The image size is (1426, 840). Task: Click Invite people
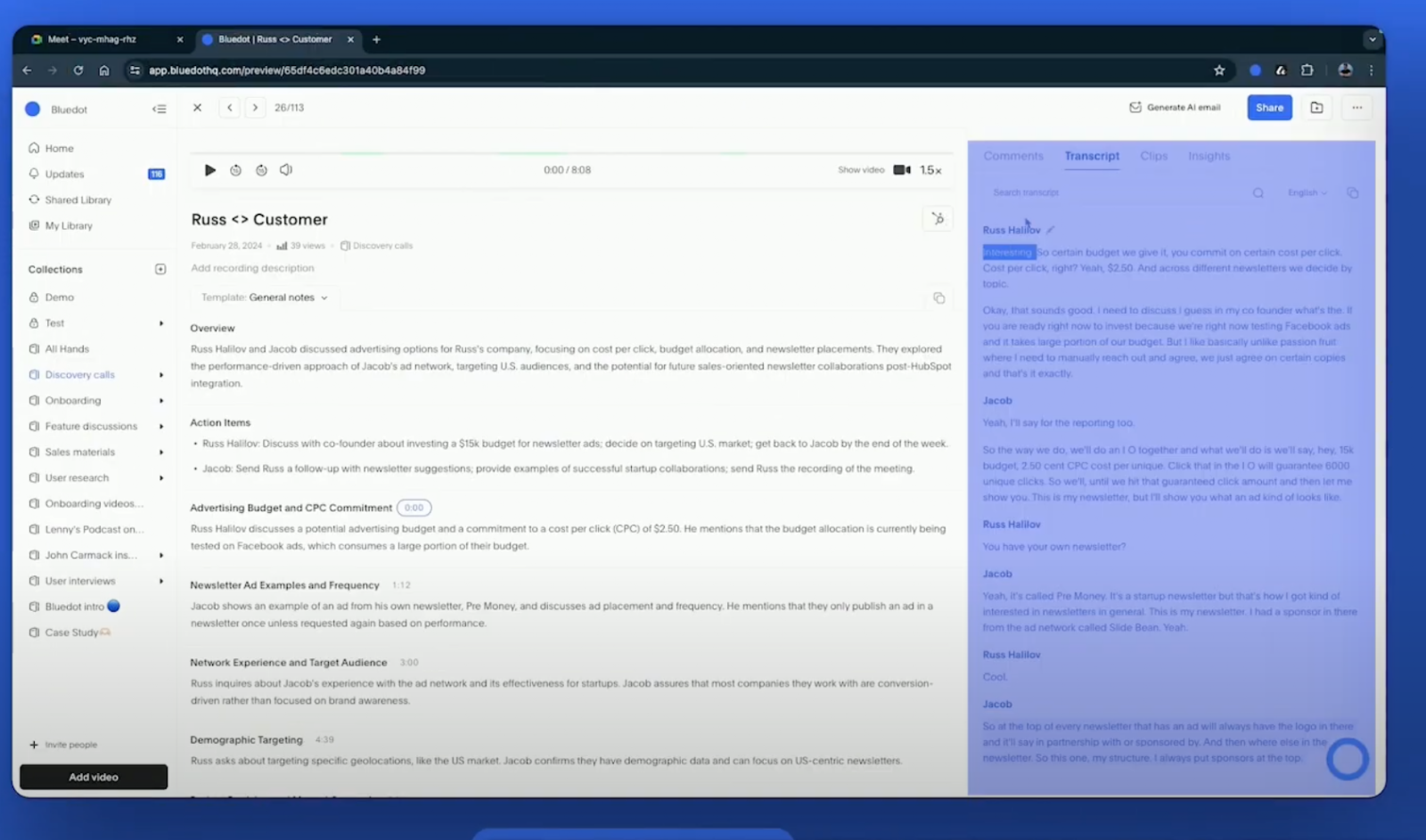click(x=64, y=745)
